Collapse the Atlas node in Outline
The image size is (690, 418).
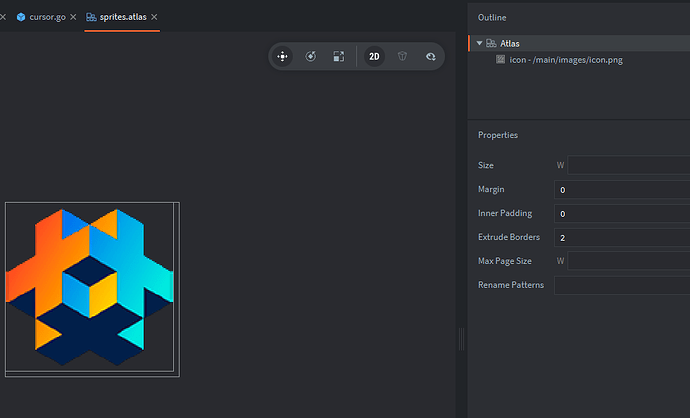pyautogui.click(x=480, y=43)
